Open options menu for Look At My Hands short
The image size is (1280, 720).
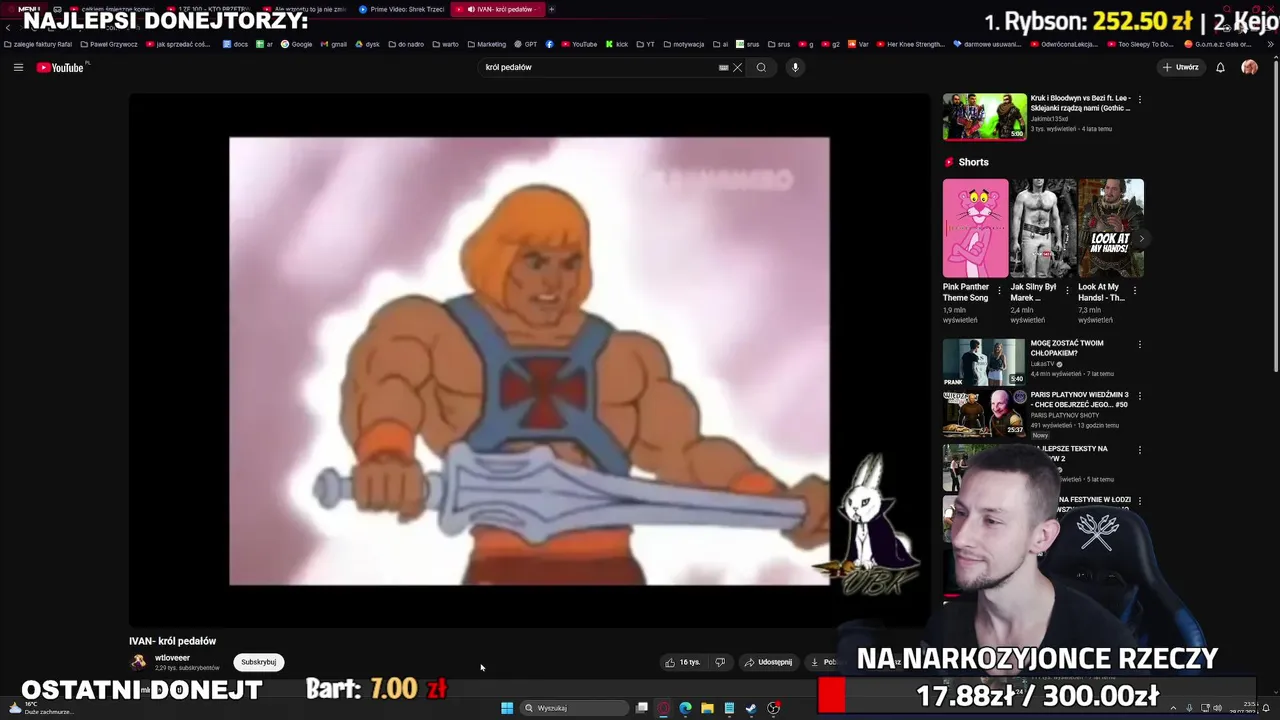pyautogui.click(x=1134, y=291)
